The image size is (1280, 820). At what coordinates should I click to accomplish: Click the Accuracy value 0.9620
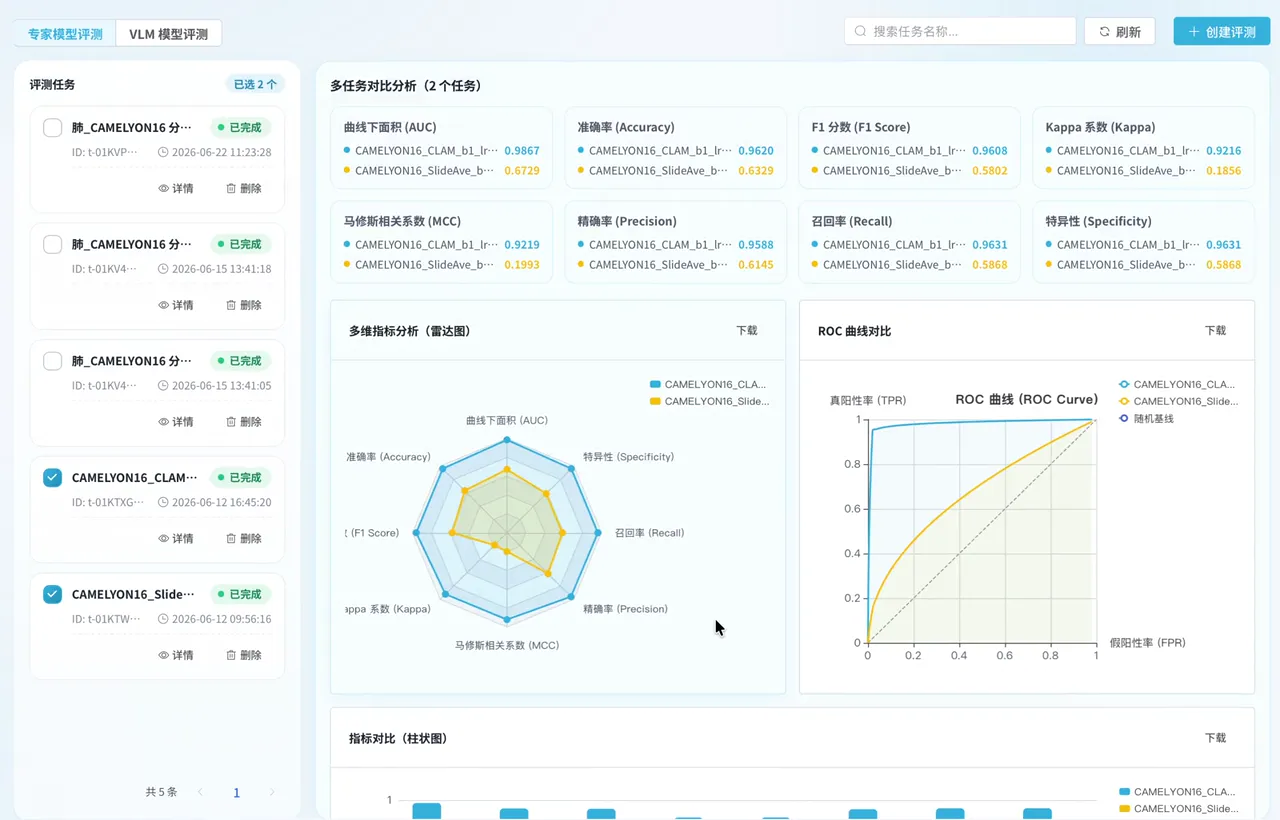(756, 151)
